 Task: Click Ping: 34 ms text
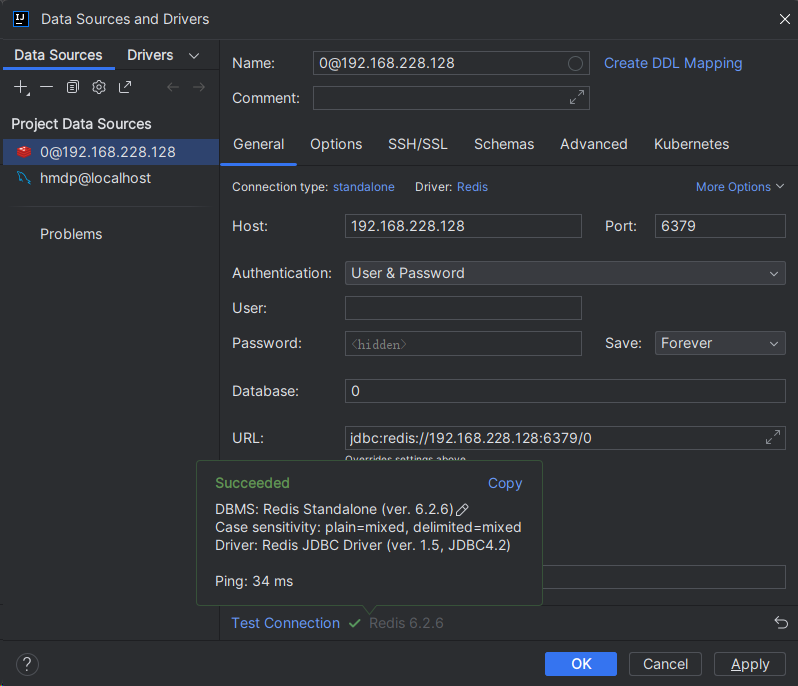pyautogui.click(x=254, y=581)
